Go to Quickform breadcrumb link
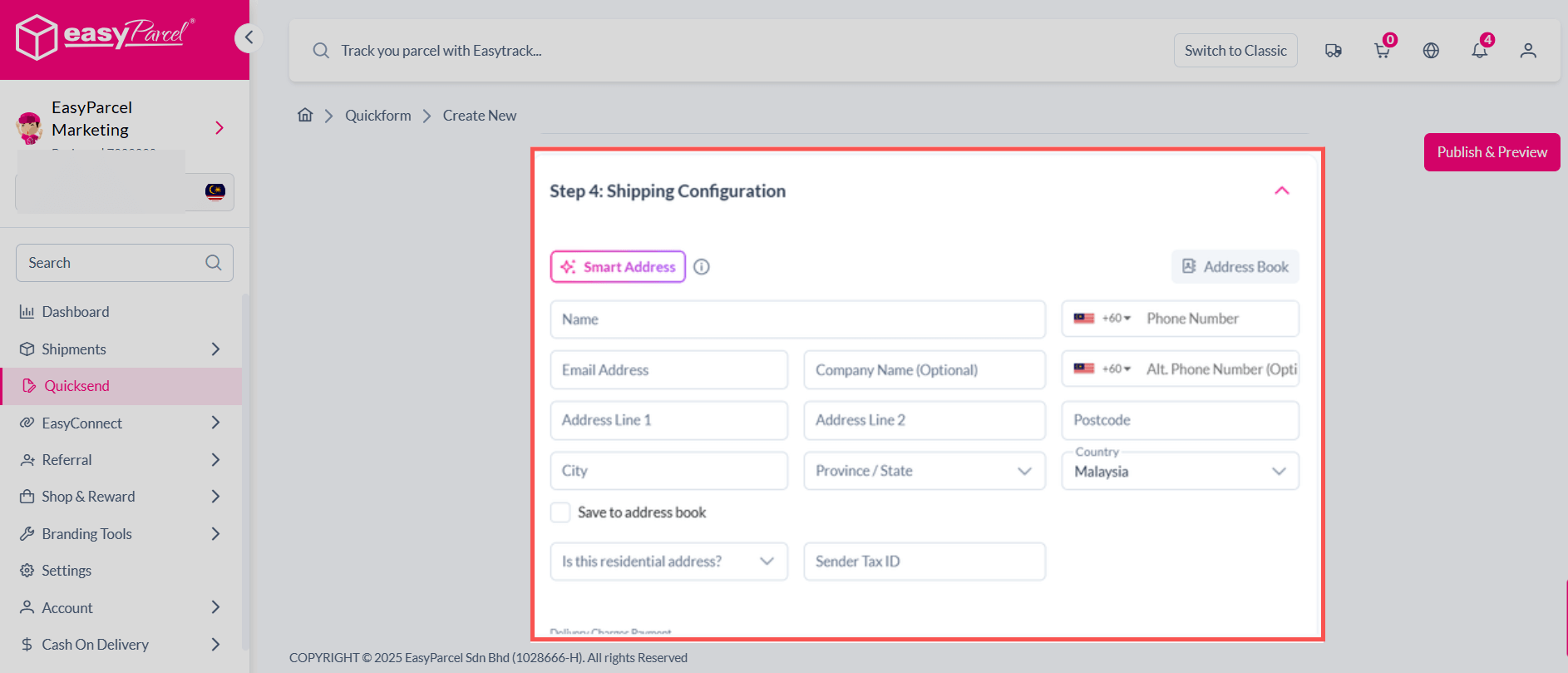 378,116
